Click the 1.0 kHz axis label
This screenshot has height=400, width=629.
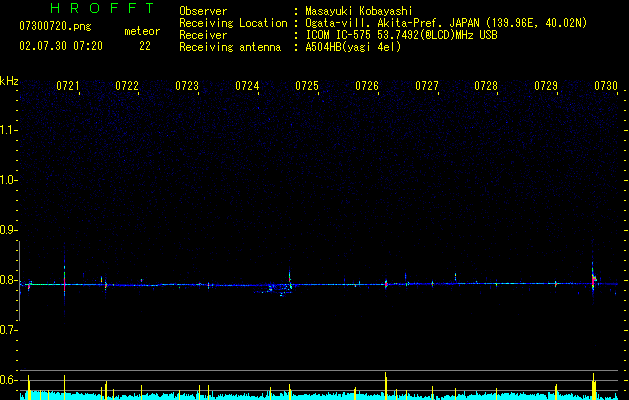point(8,180)
